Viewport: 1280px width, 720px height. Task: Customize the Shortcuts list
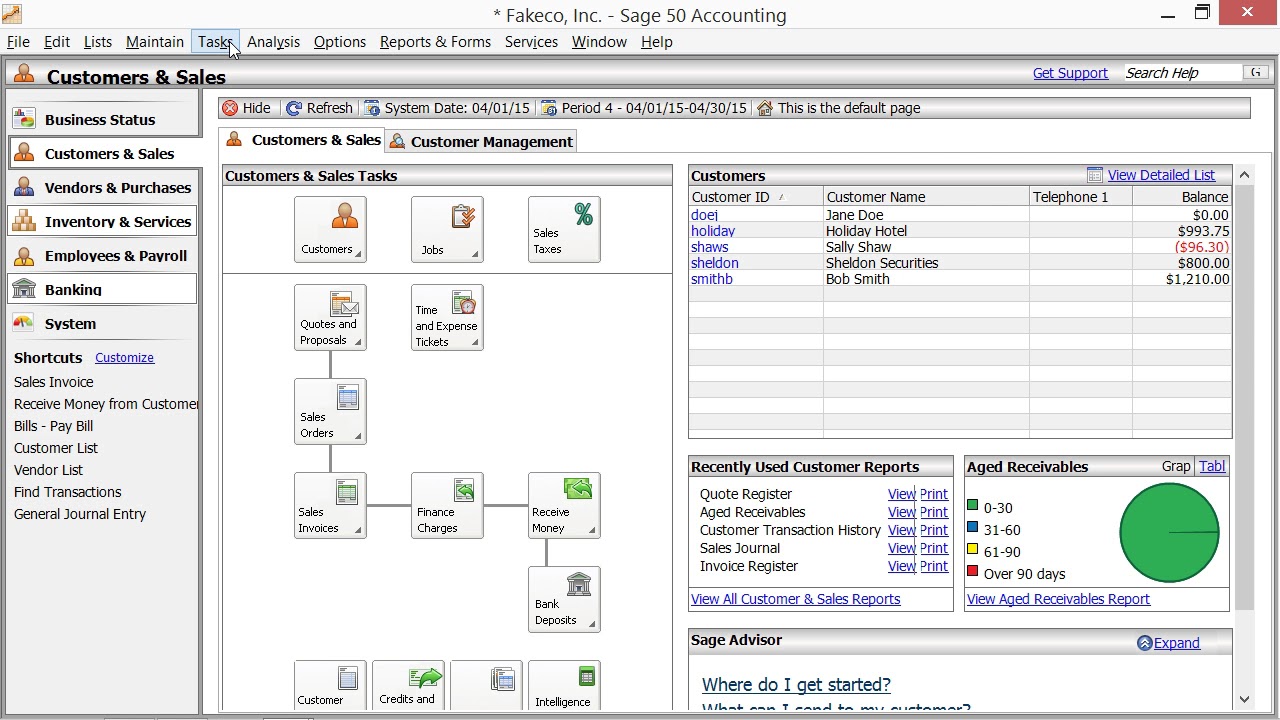pyautogui.click(x=124, y=358)
